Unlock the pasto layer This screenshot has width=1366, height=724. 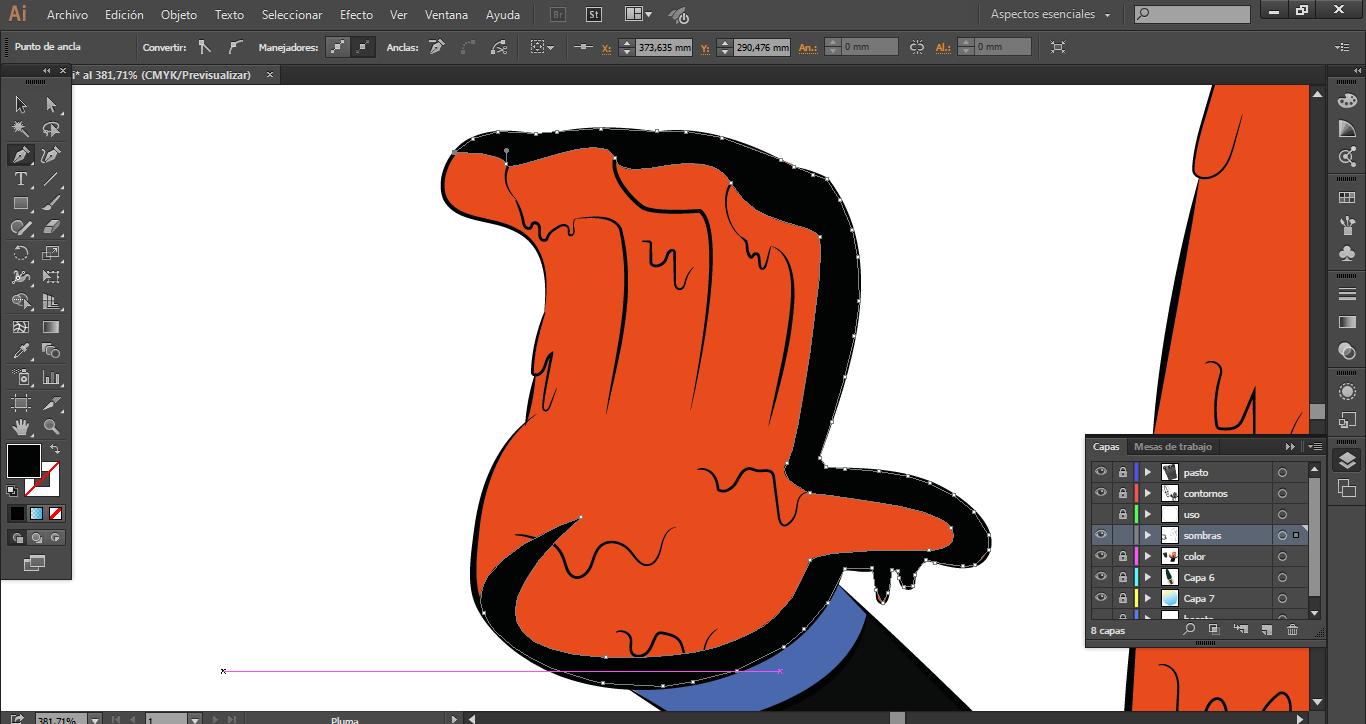tap(1123, 472)
